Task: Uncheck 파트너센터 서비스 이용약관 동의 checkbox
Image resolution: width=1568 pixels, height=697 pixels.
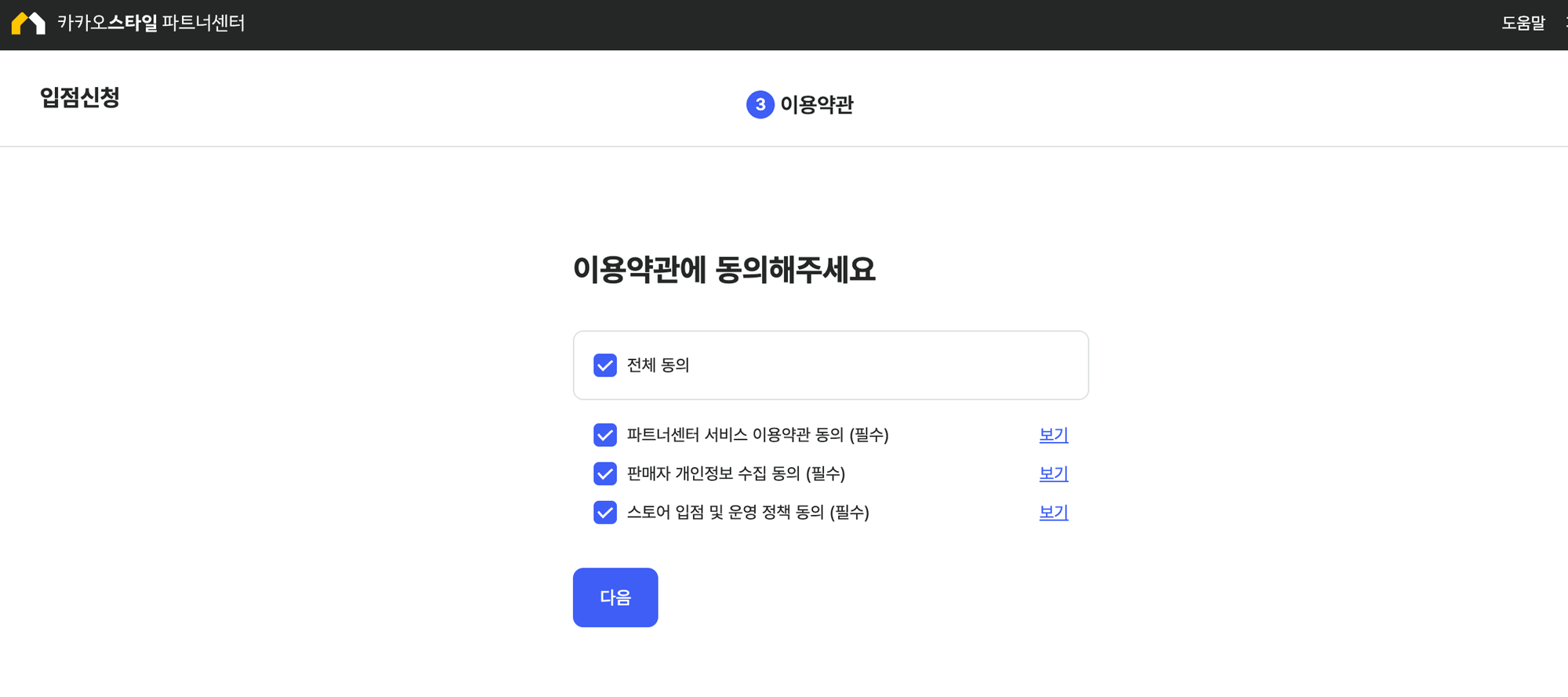Action: point(605,435)
